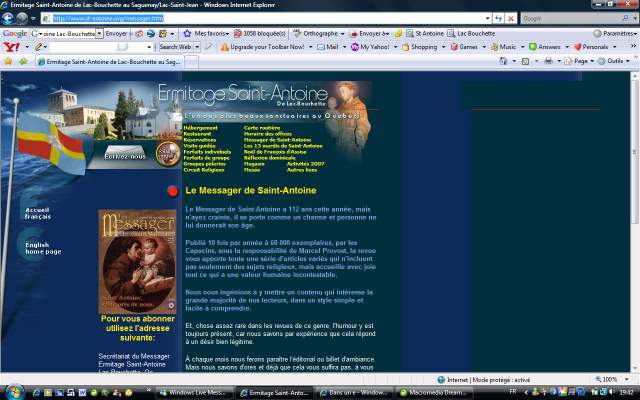
Task: Click the Écrivez-nous envelope image
Action: 125,155
